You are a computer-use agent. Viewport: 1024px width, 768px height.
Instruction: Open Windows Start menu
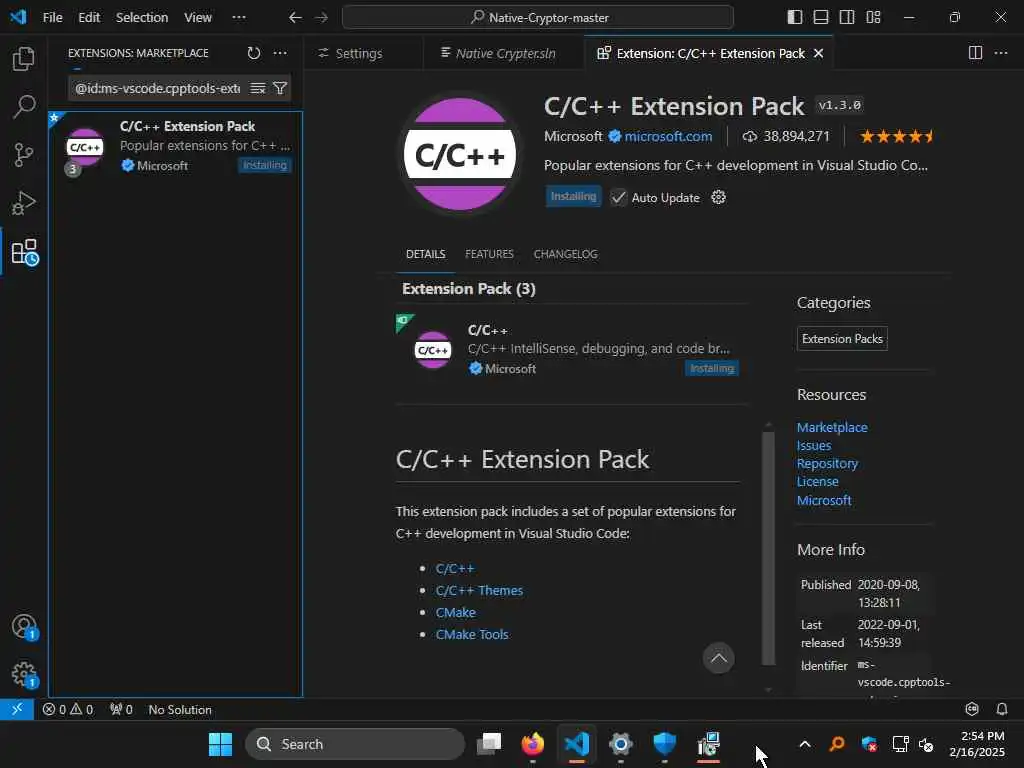[220, 744]
